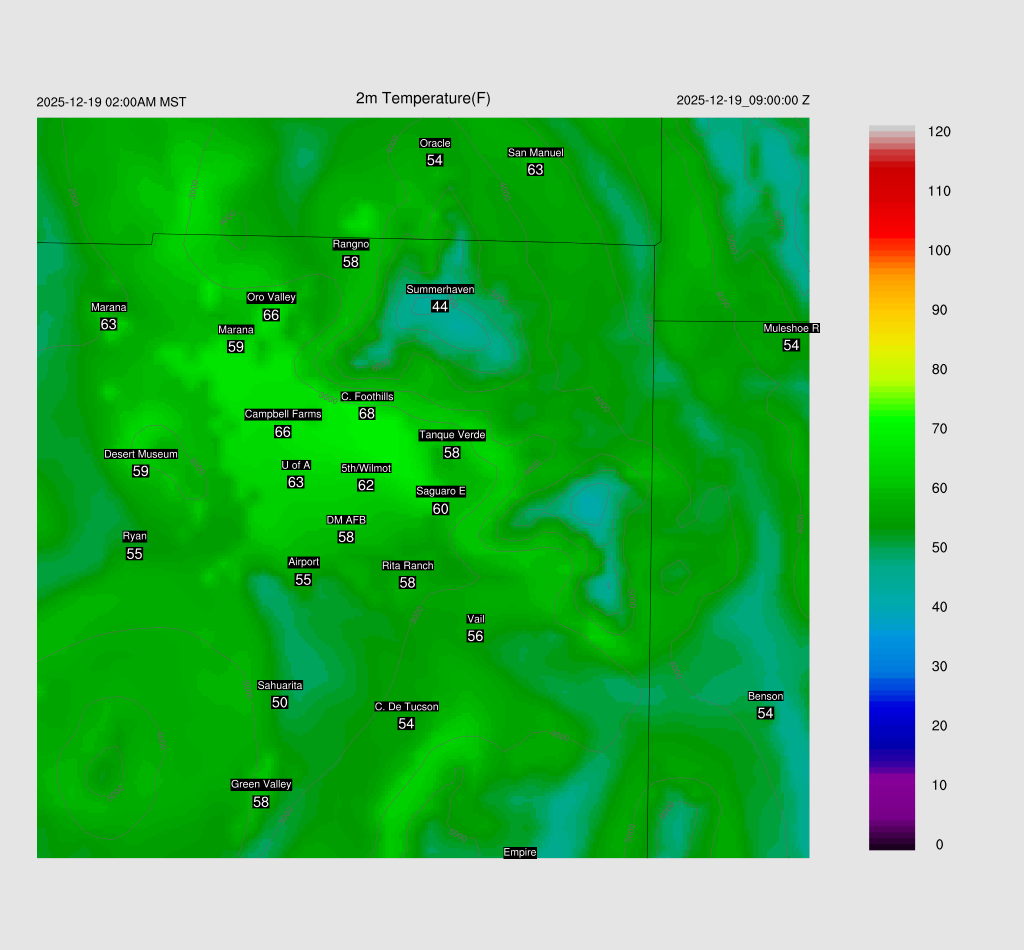
Task: Select the 44 reading under Summerhaven
Action: click(x=440, y=306)
